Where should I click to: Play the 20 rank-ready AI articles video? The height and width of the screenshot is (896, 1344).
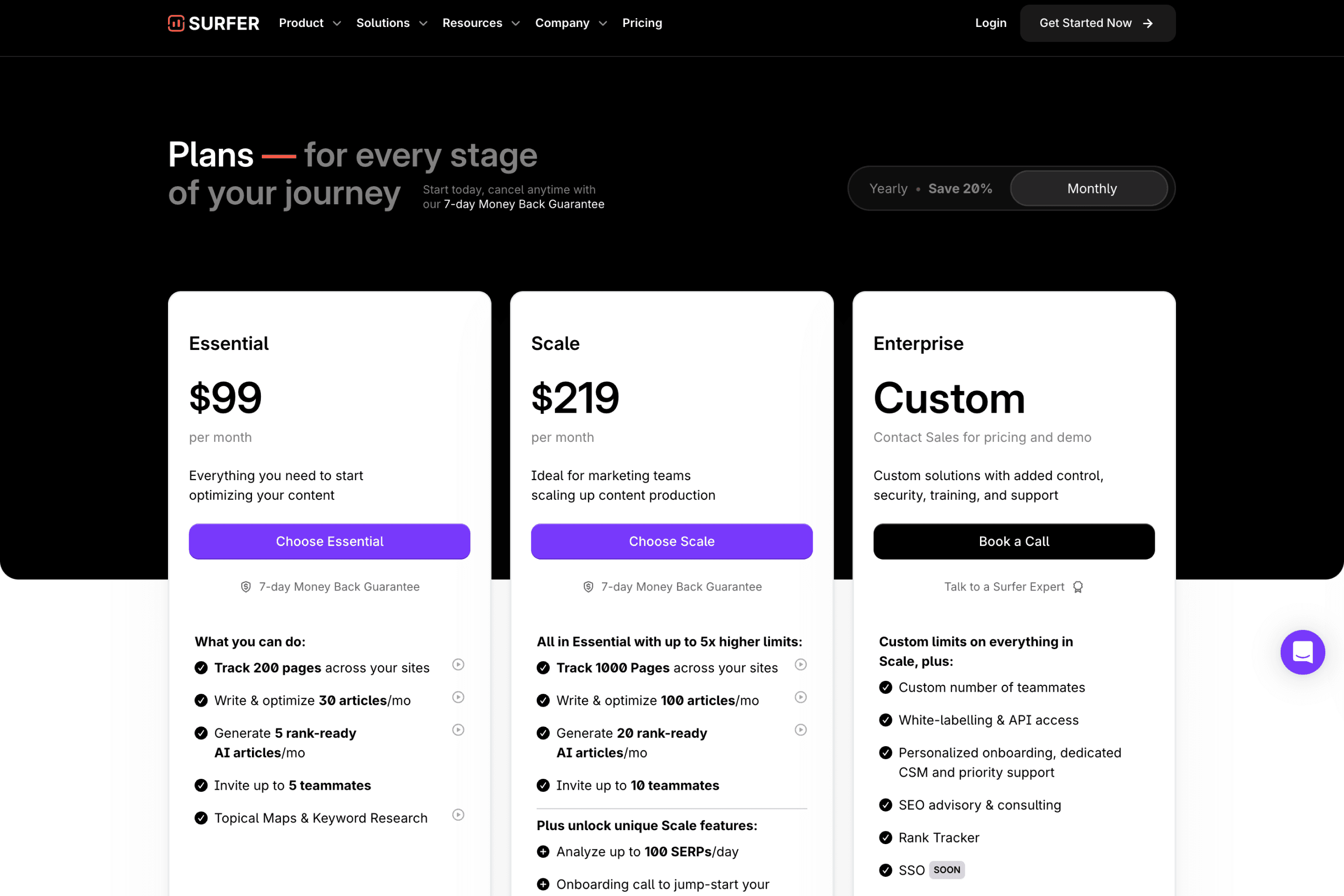coord(801,730)
